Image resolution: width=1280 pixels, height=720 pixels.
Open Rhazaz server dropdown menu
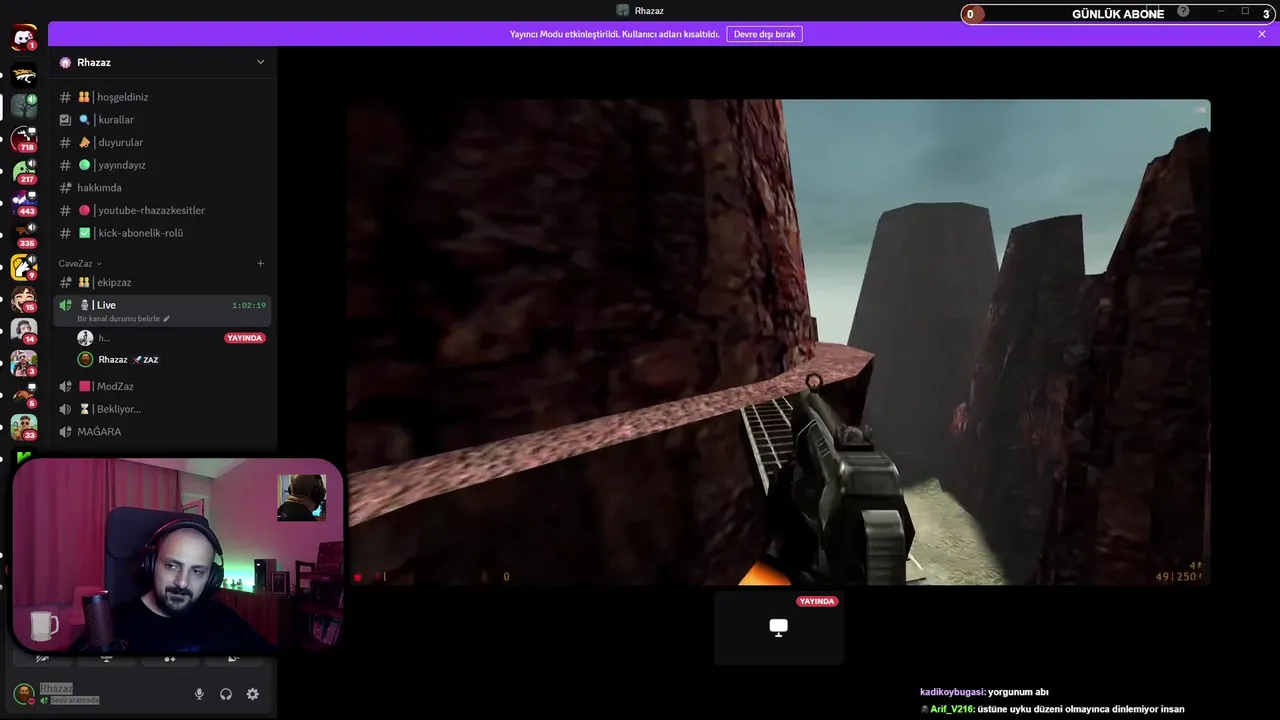pyautogui.click(x=261, y=62)
